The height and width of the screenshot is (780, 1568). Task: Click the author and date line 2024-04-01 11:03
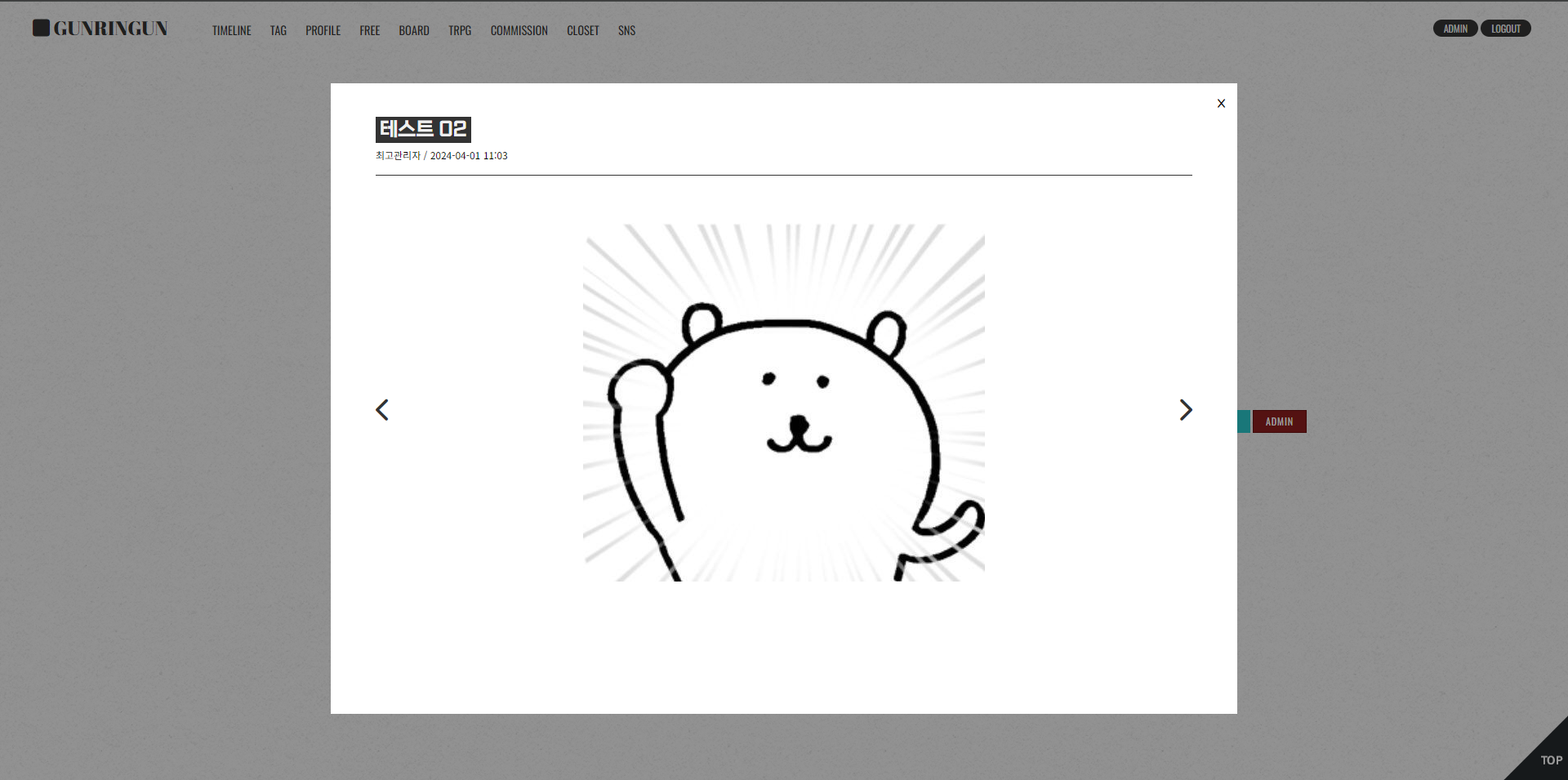[442, 155]
